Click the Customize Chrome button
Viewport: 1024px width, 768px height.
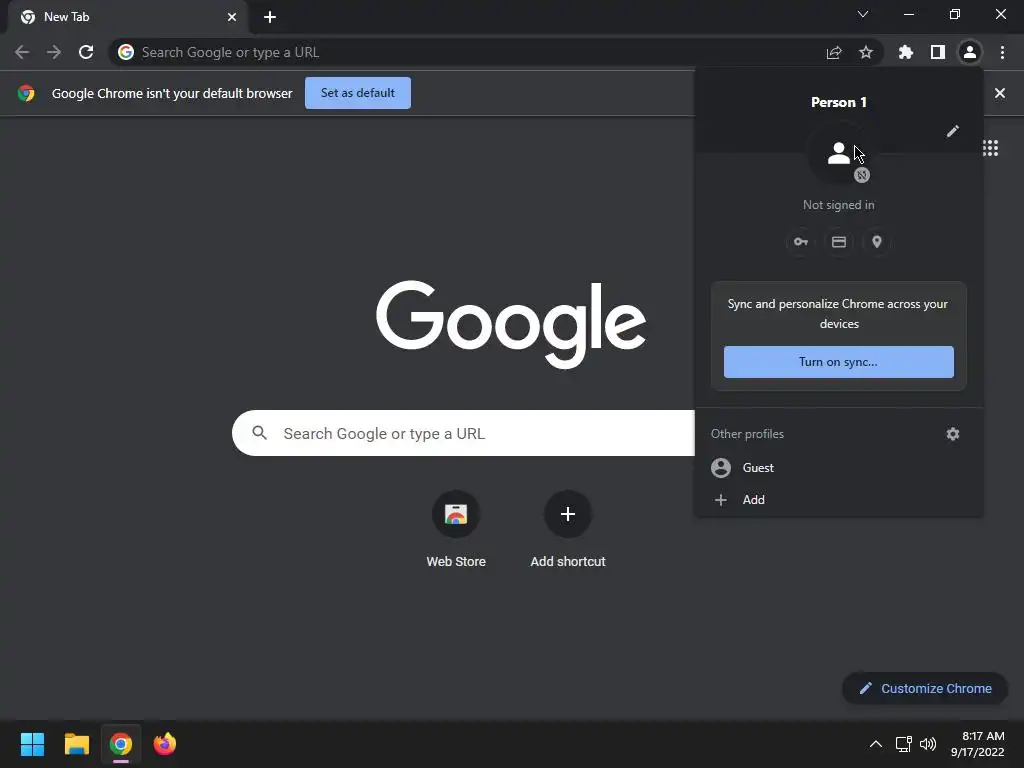(x=925, y=688)
